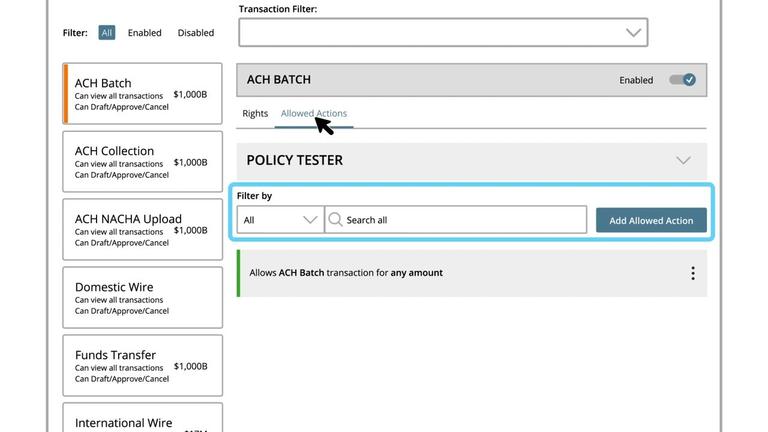Open the Transaction Filter dropdown

coord(443,32)
